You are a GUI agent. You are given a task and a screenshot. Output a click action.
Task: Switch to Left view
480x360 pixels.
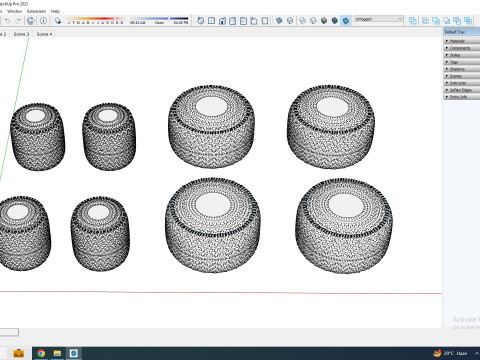pyautogui.click(x=254, y=21)
